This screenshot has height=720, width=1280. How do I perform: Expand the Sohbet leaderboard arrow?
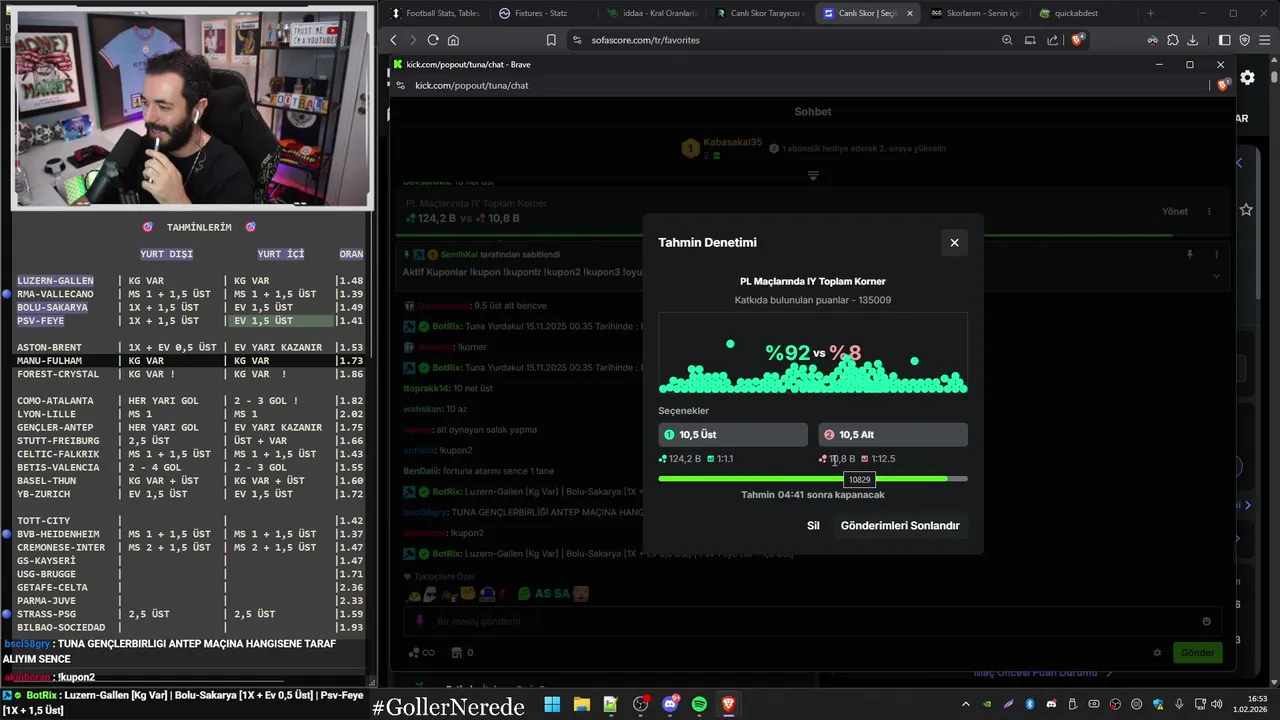coord(813,175)
